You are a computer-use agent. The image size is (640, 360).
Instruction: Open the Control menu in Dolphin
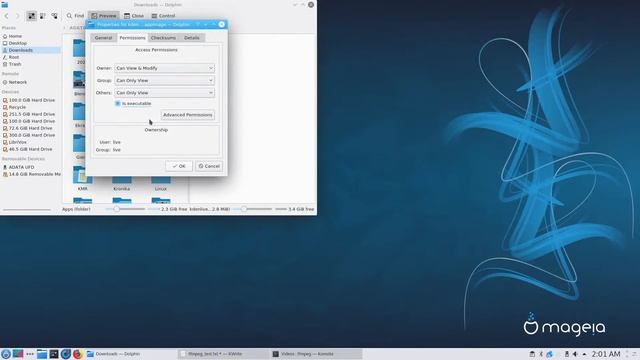[x=163, y=16]
